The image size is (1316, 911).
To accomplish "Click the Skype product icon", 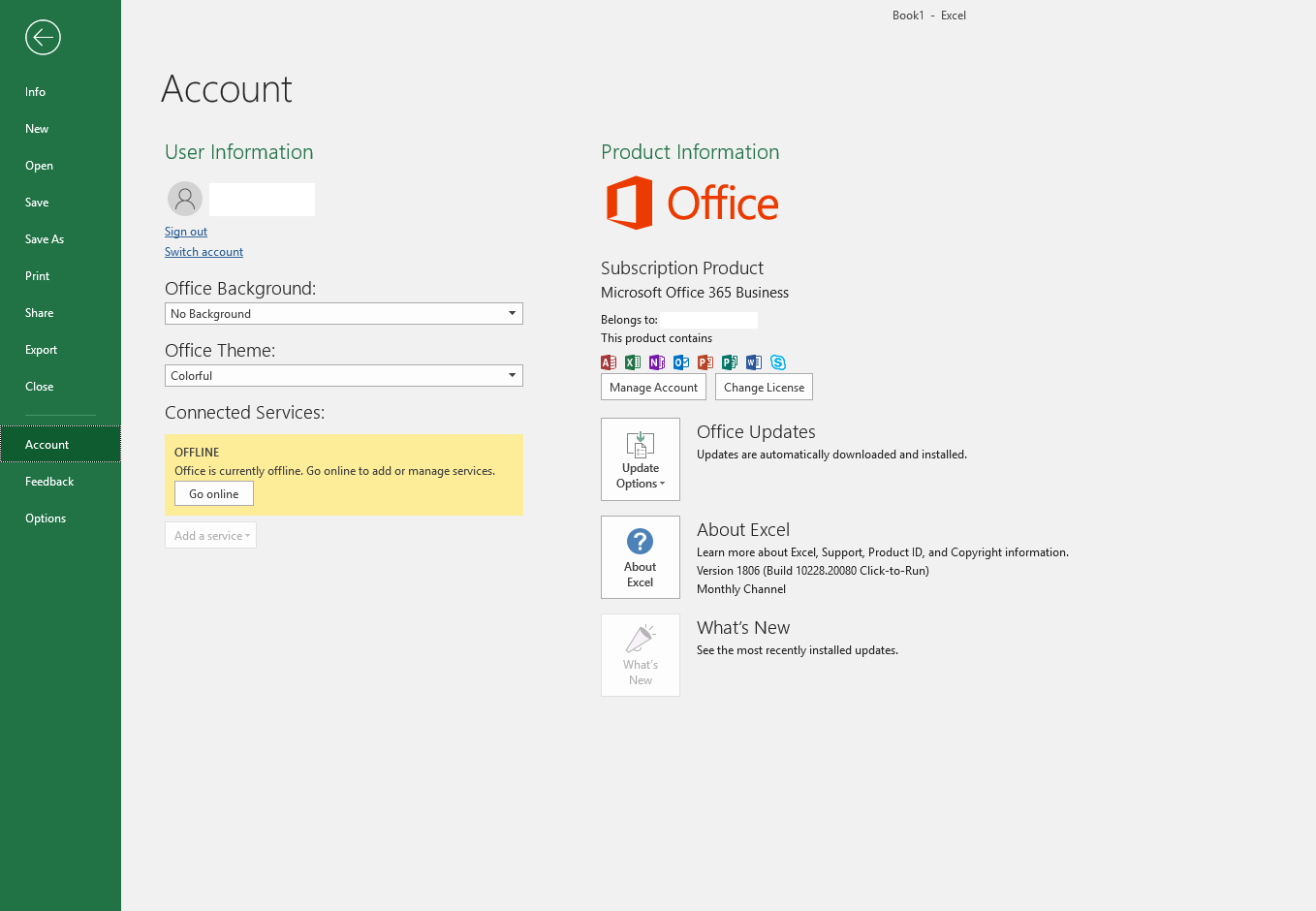I will (778, 362).
